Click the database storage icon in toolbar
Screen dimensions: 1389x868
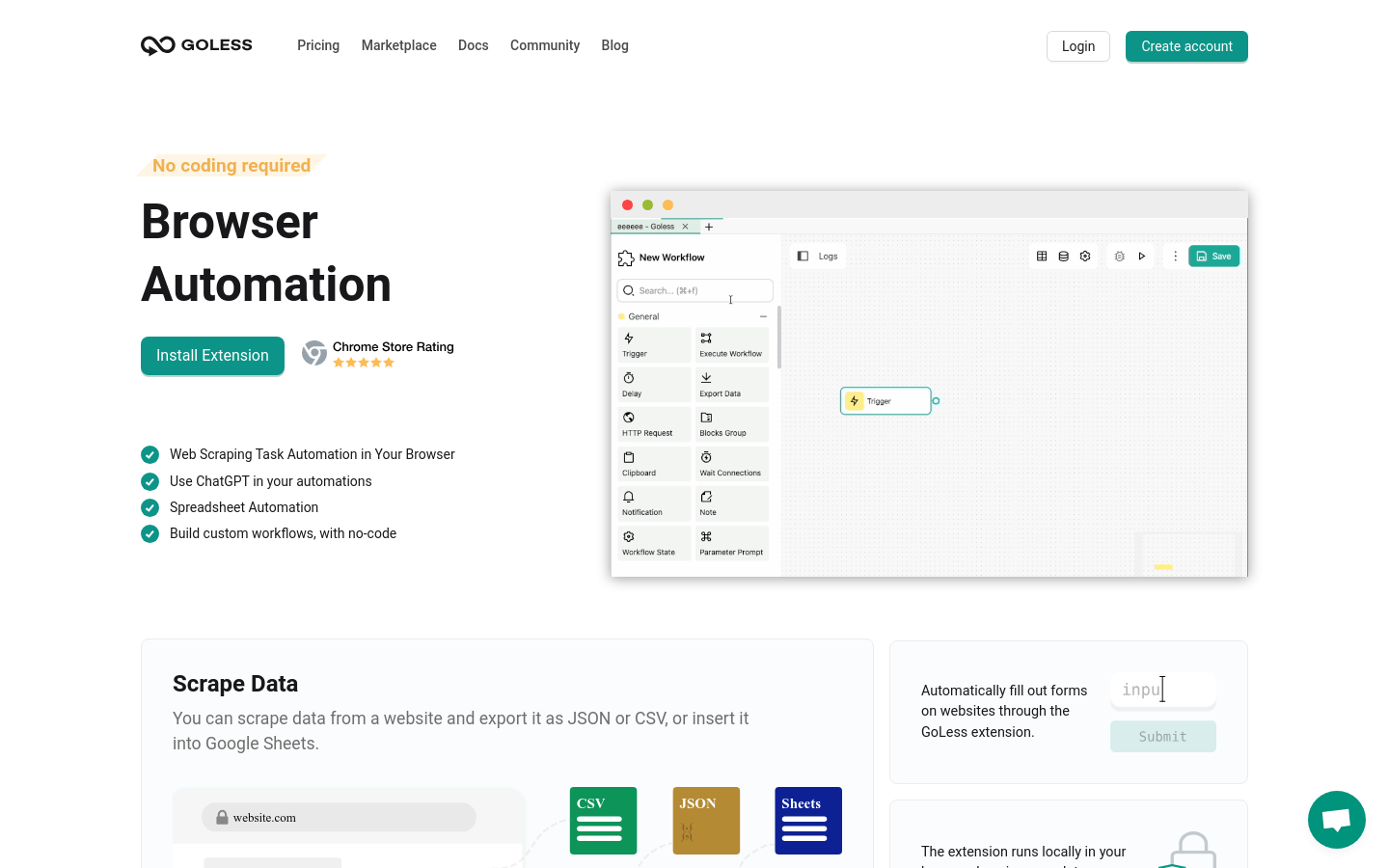[x=1064, y=257]
